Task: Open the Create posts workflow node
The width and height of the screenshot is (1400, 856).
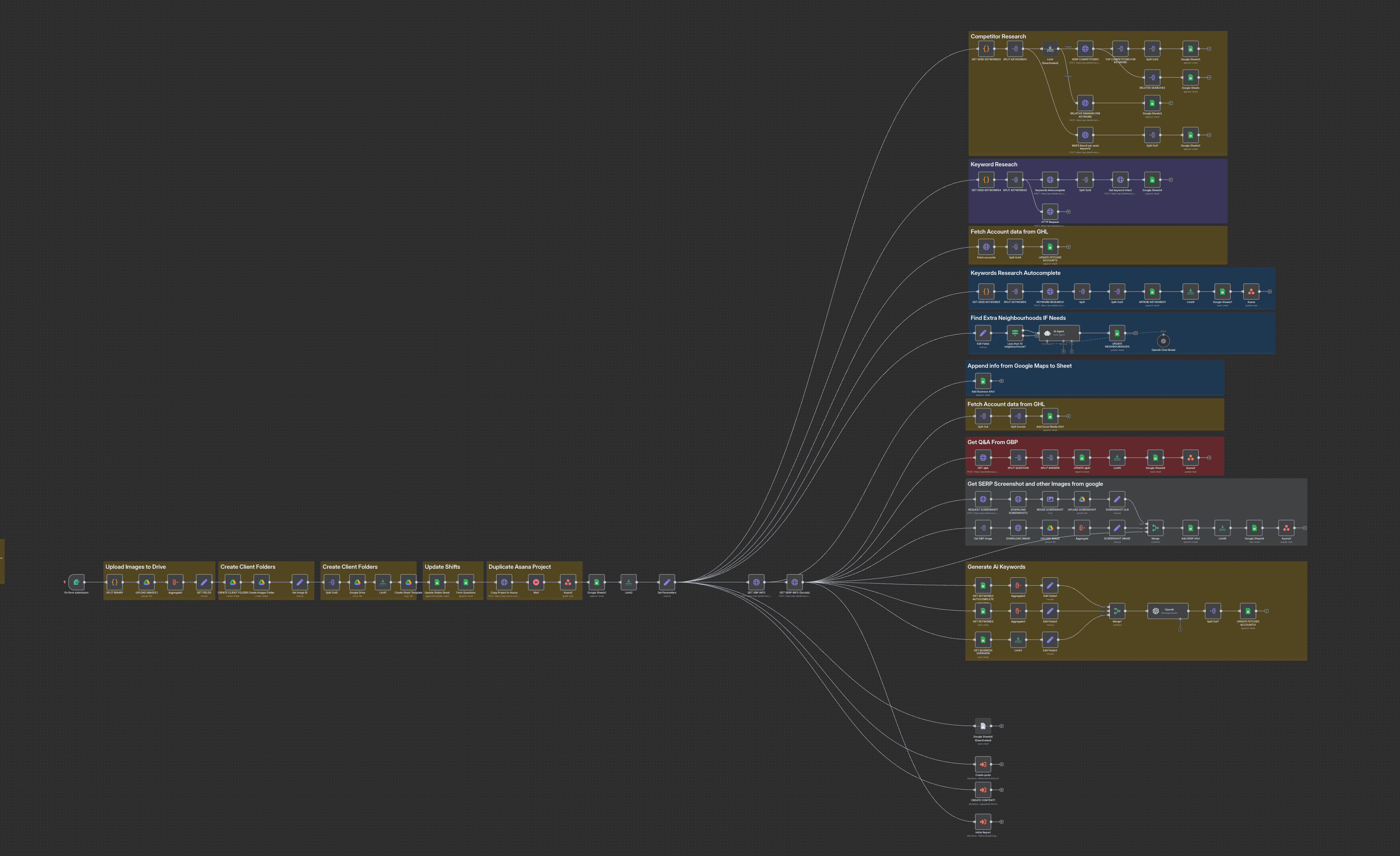Action: [x=983, y=764]
